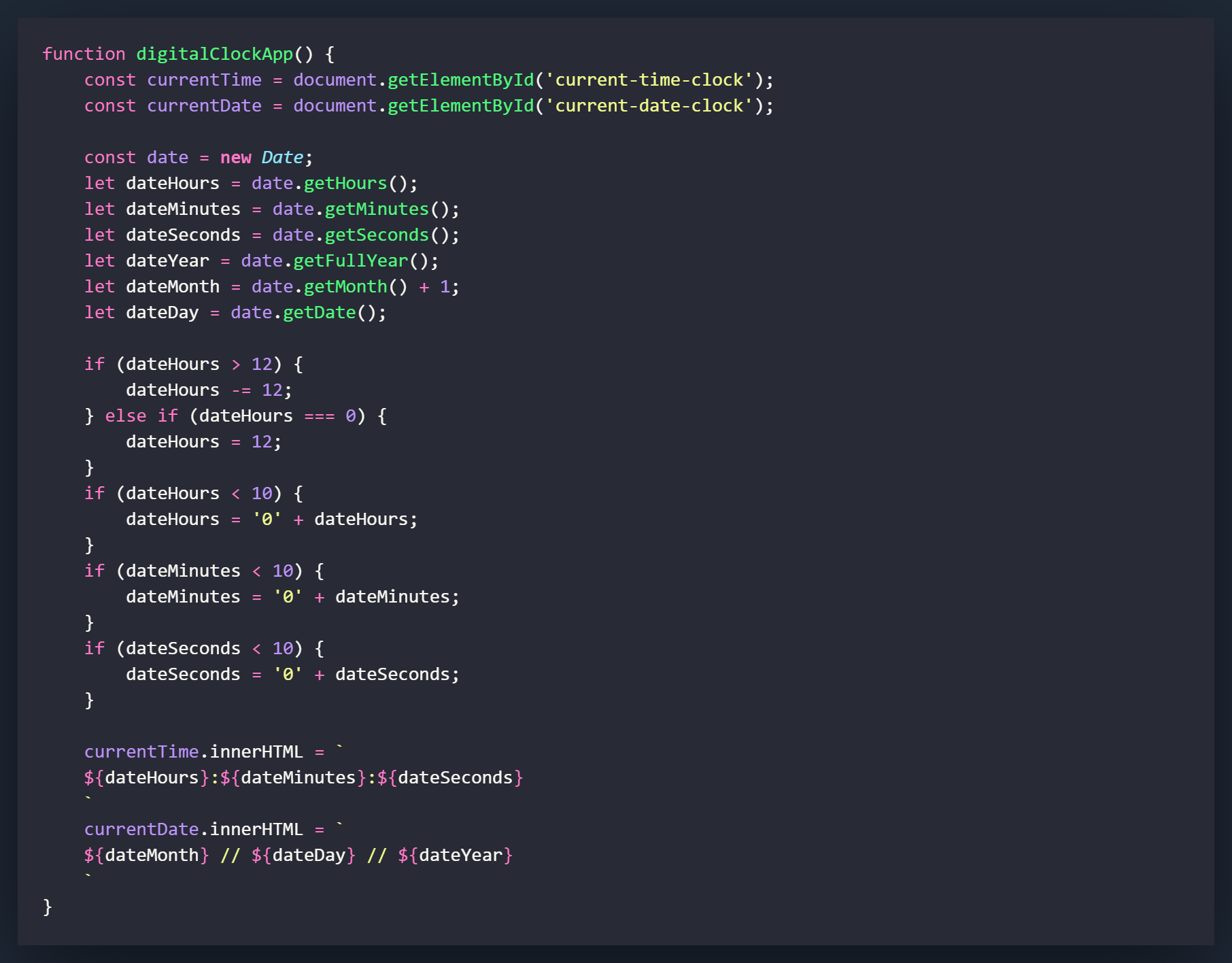This screenshot has height=963, width=1232.
Task: Click getElementById on the currentTime line
Action: click(461, 80)
